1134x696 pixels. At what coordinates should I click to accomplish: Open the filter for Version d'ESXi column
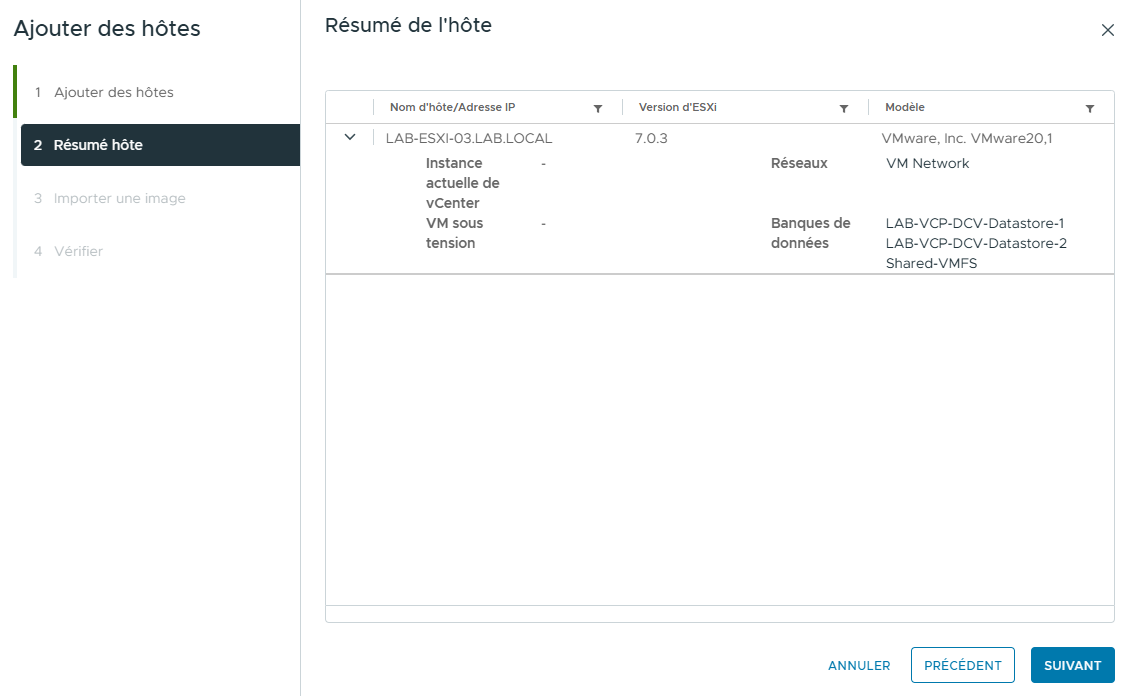coord(843,107)
